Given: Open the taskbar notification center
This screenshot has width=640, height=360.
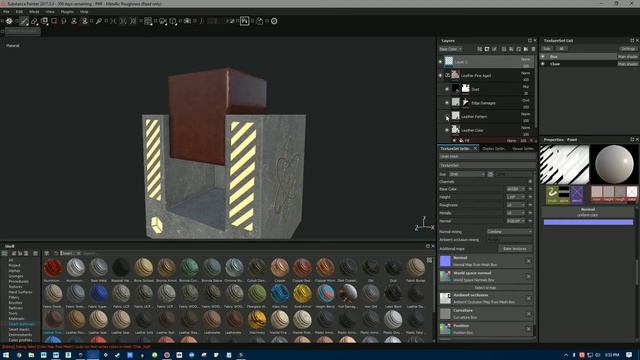Looking at the screenshot, I should (x=629, y=355).
